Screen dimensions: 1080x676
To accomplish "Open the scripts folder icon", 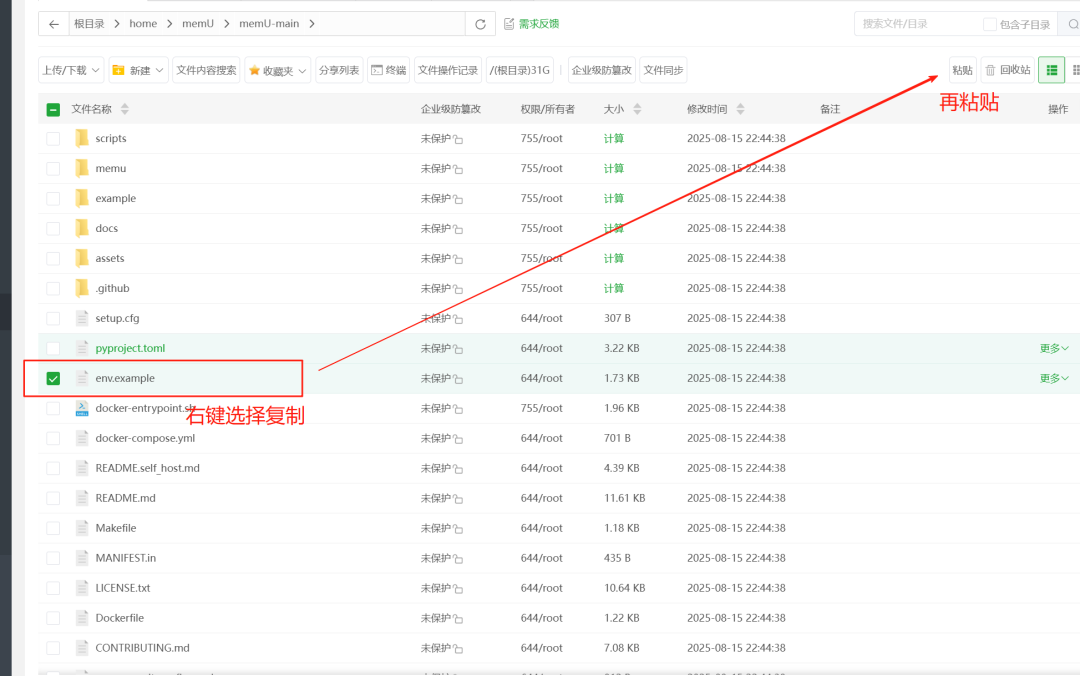I will [x=82, y=138].
